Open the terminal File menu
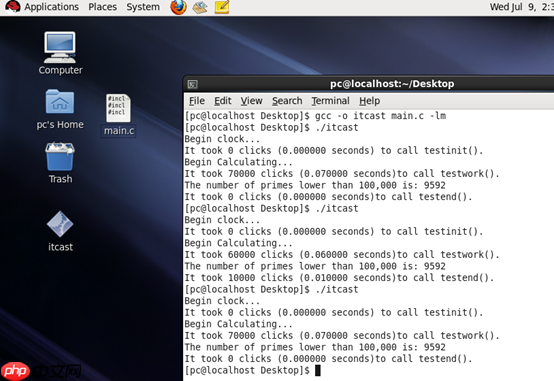The image size is (554, 381). coord(197,101)
